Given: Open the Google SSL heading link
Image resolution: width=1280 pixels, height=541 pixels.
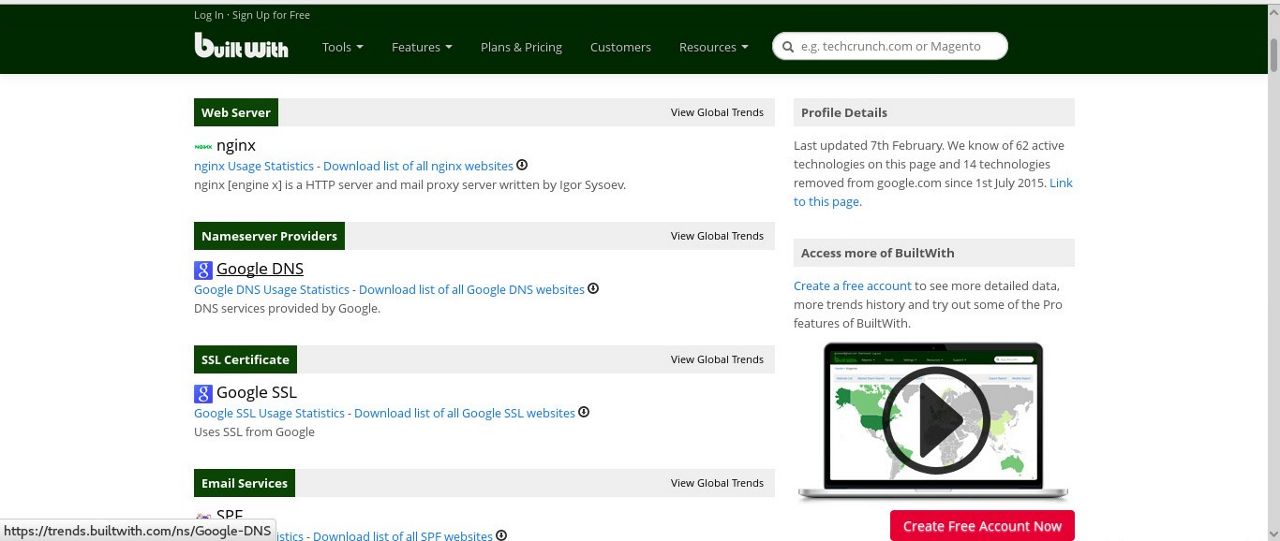Looking at the screenshot, I should [256, 392].
